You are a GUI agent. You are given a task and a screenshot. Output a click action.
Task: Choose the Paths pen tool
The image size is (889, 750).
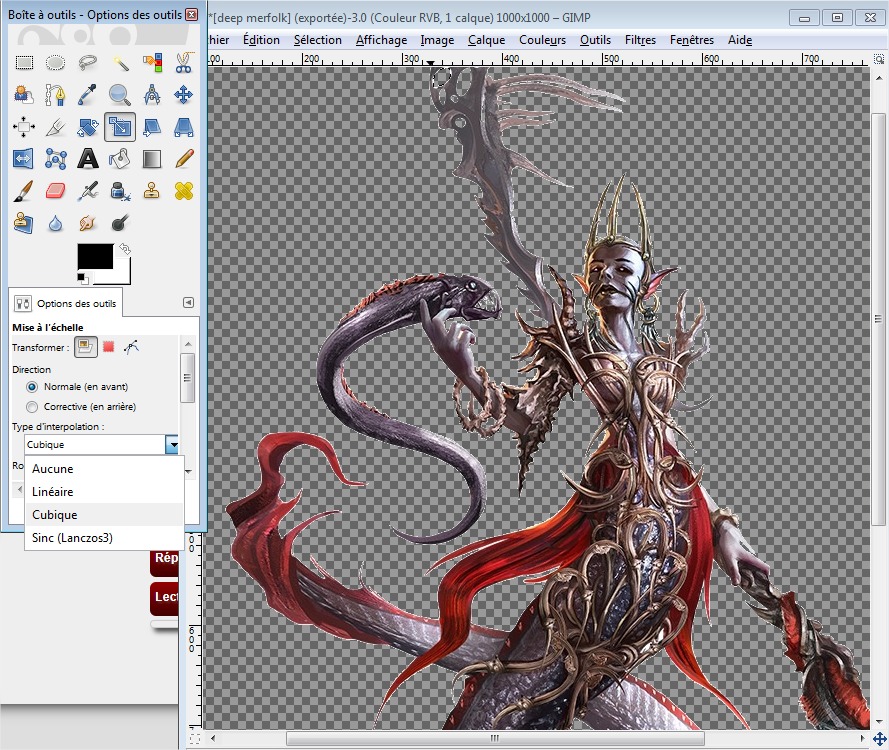pyautogui.click(x=56, y=95)
